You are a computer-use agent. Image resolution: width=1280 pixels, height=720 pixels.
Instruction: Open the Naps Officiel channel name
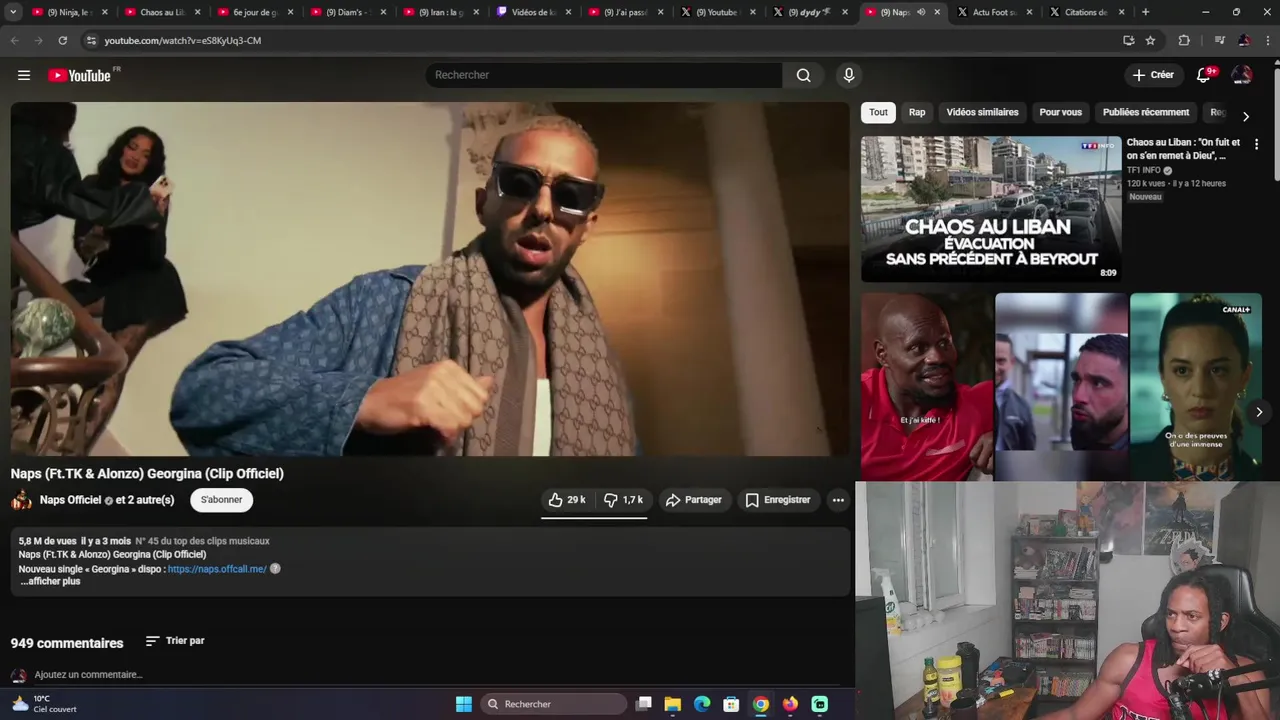70,500
